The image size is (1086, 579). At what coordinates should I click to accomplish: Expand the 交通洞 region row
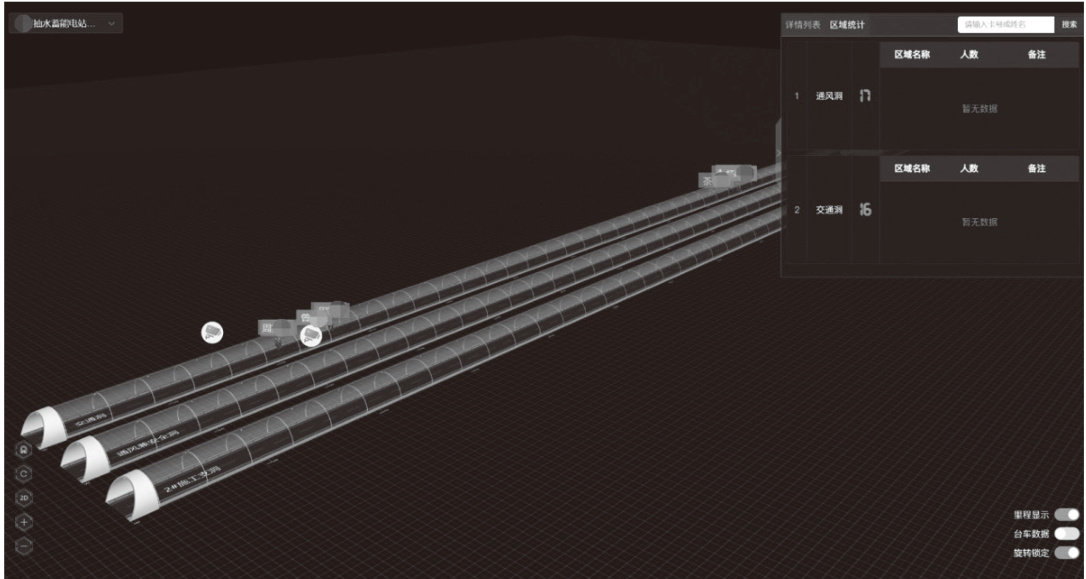coord(829,211)
